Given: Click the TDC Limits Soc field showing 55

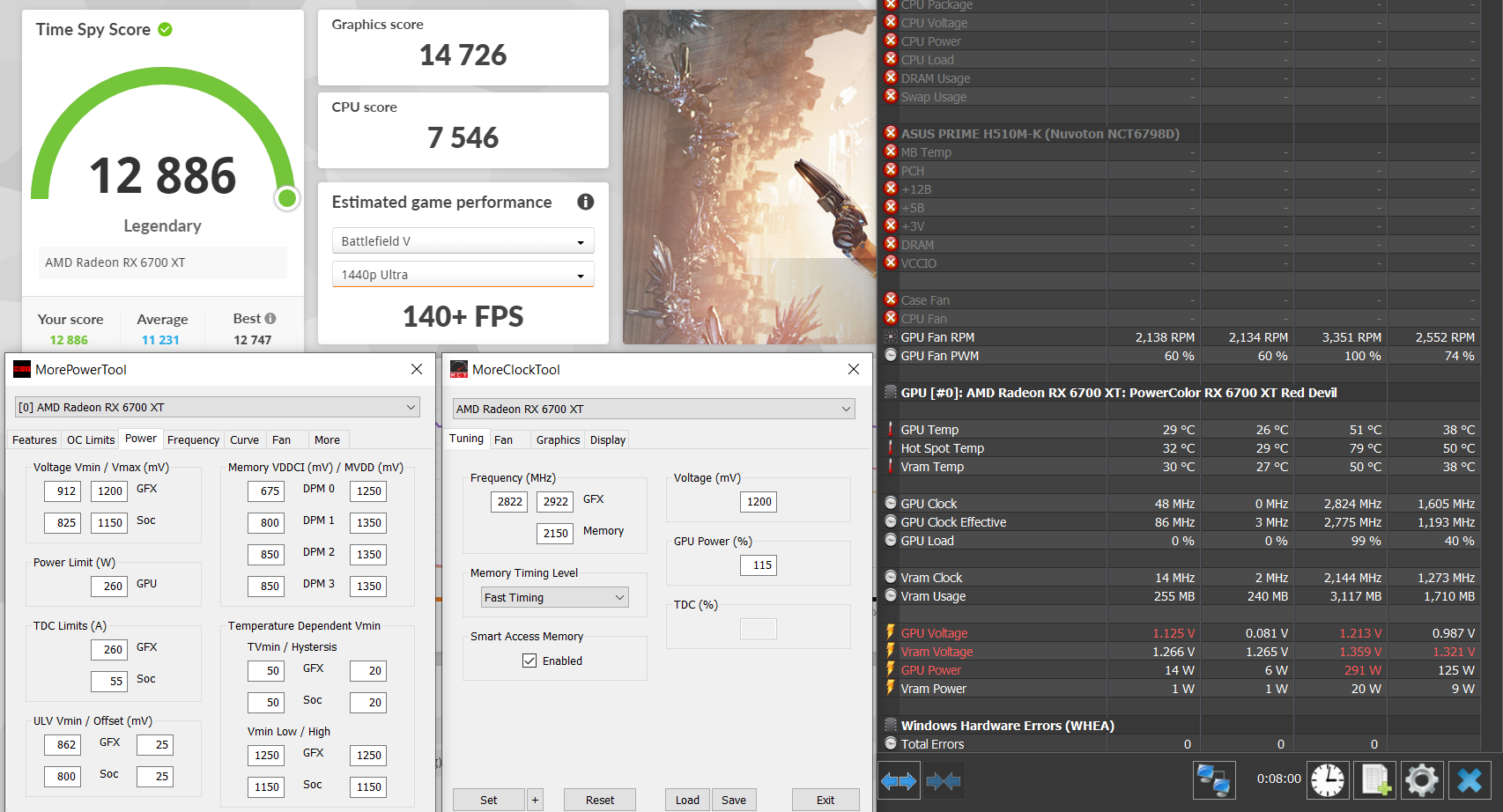Looking at the screenshot, I should coord(110,681).
